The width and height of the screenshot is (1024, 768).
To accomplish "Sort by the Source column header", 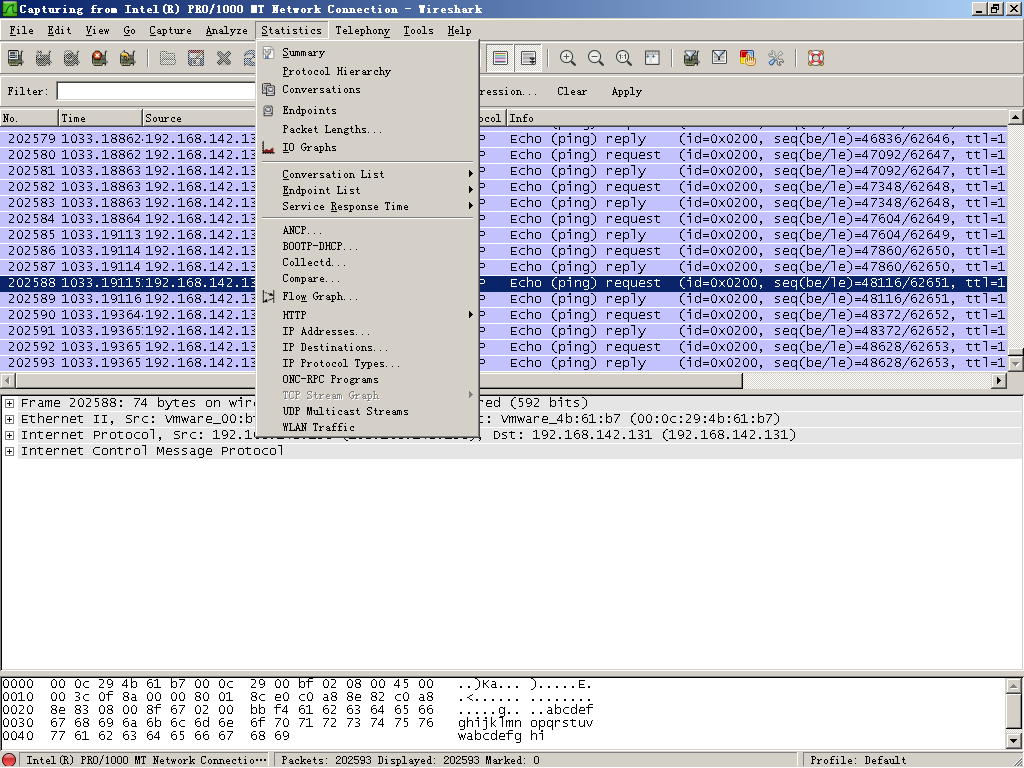I will (200, 118).
